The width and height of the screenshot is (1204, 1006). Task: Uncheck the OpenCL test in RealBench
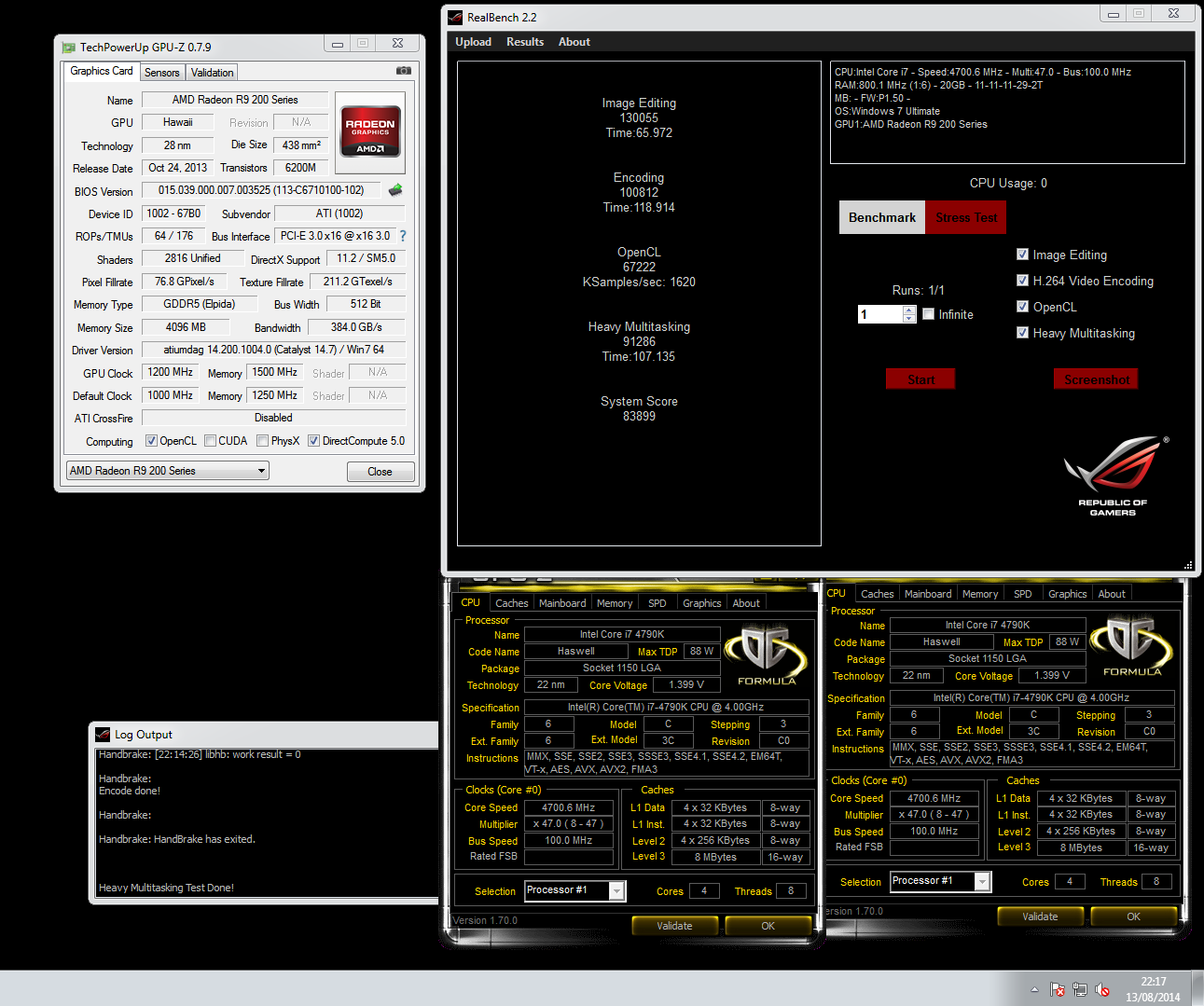tap(1022, 307)
